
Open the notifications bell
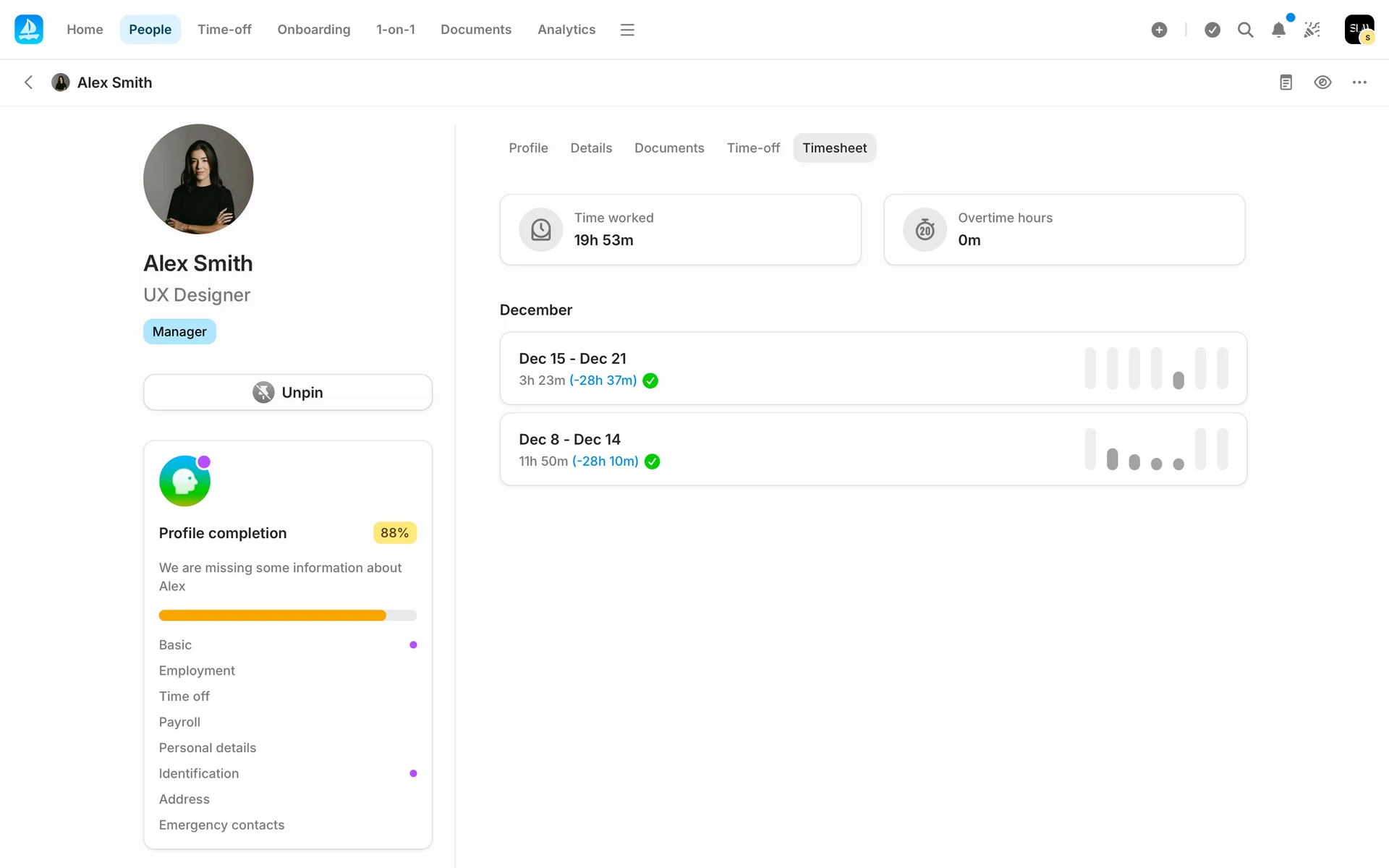(x=1278, y=30)
